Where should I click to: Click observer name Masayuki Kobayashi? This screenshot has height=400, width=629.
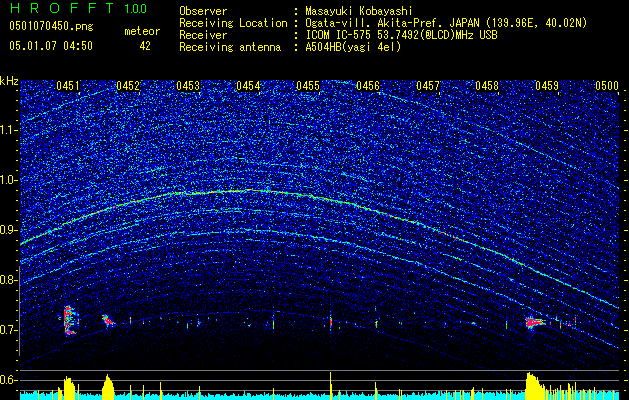[359, 11]
